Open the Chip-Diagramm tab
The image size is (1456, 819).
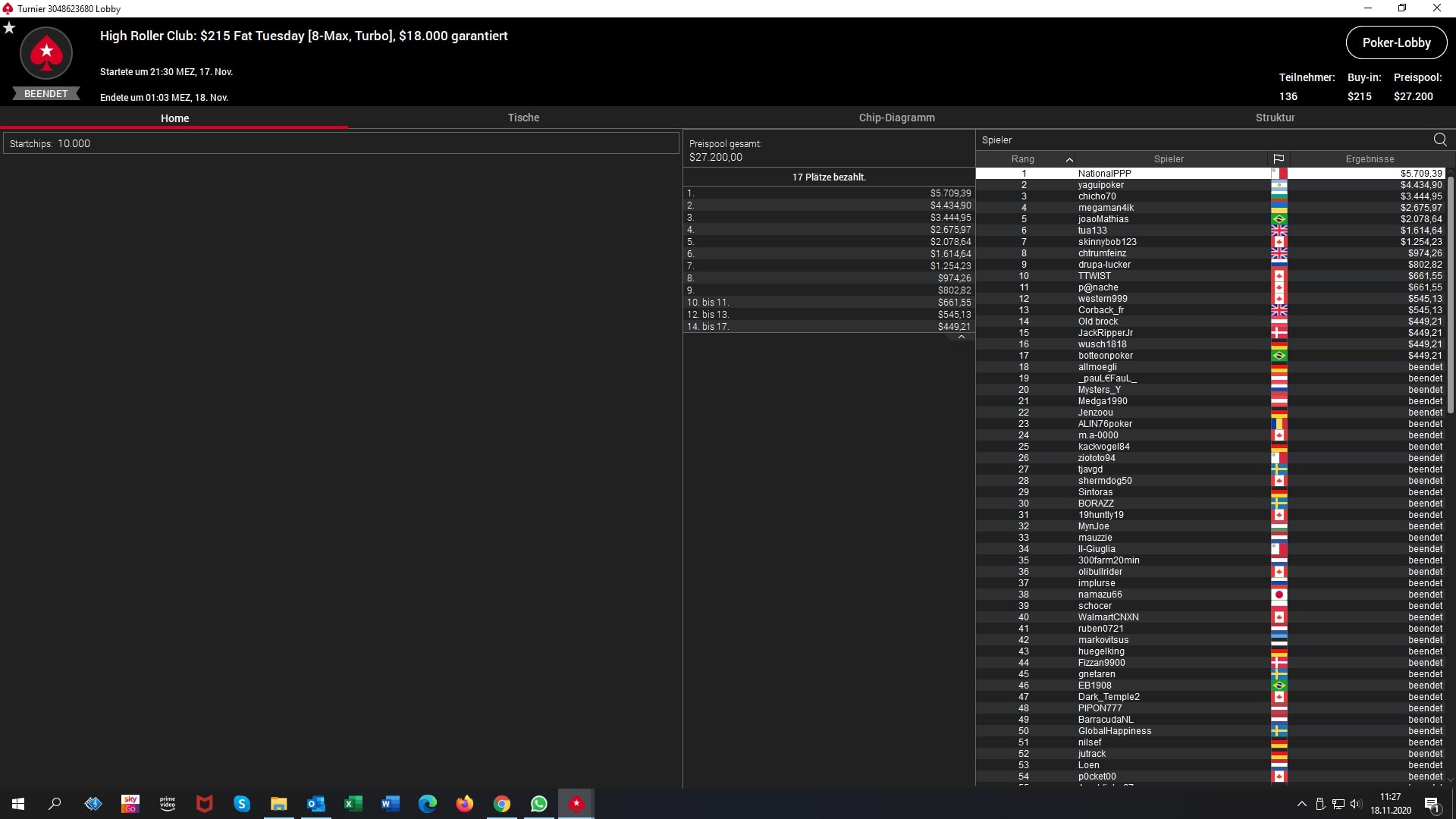point(896,118)
